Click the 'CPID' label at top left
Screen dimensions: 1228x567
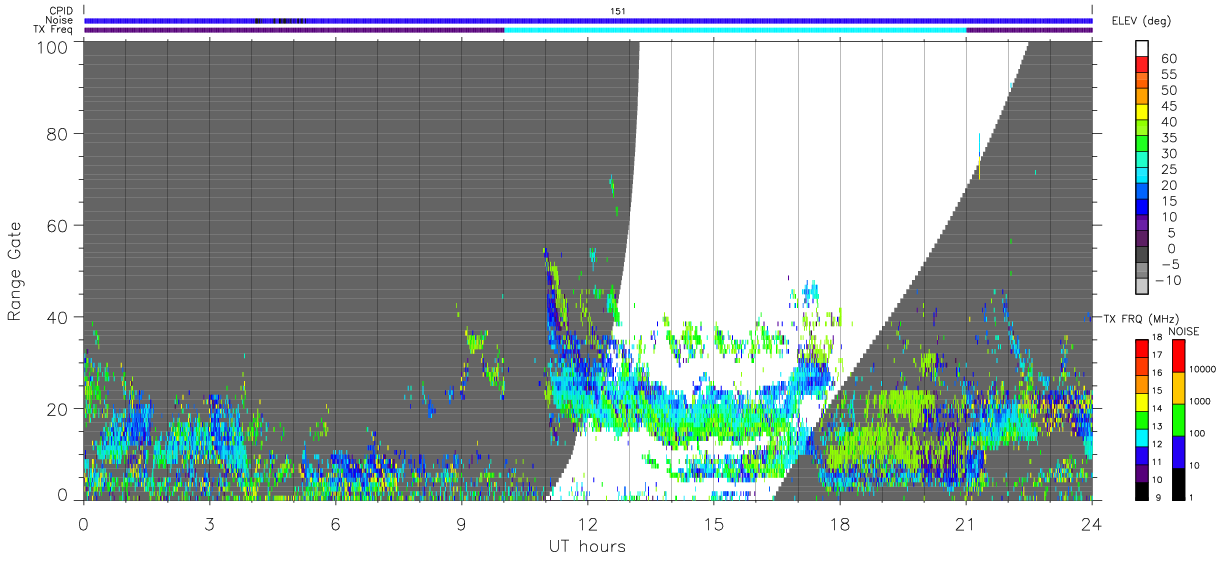(60, 11)
